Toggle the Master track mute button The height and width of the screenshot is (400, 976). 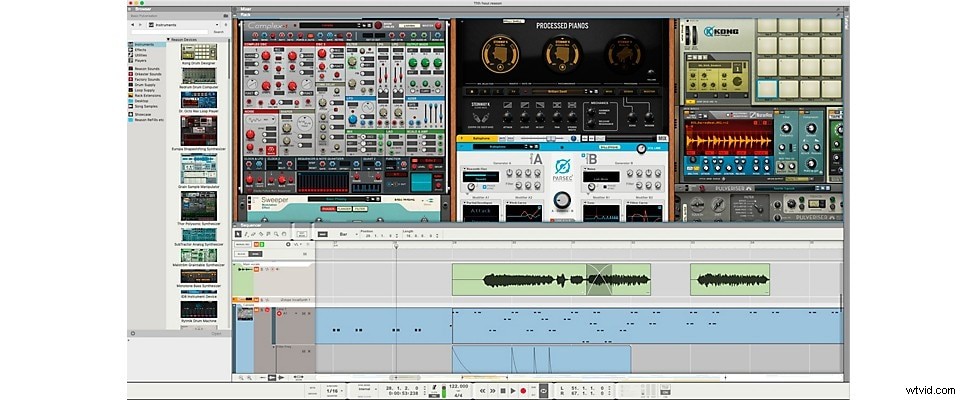(x=256, y=244)
